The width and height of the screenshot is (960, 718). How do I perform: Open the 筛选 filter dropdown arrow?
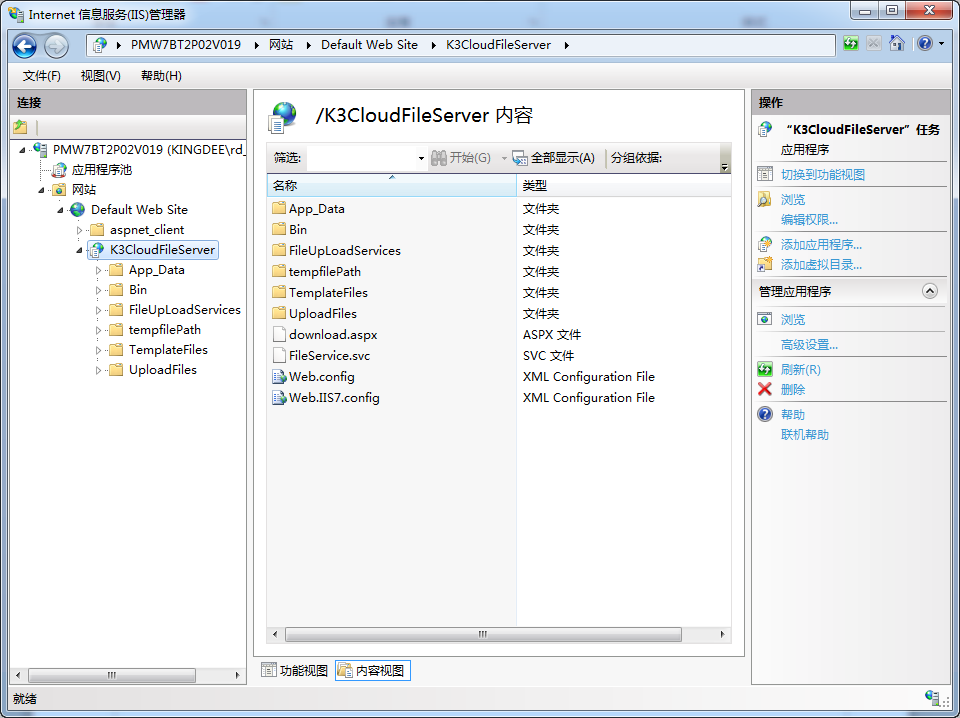(421, 159)
